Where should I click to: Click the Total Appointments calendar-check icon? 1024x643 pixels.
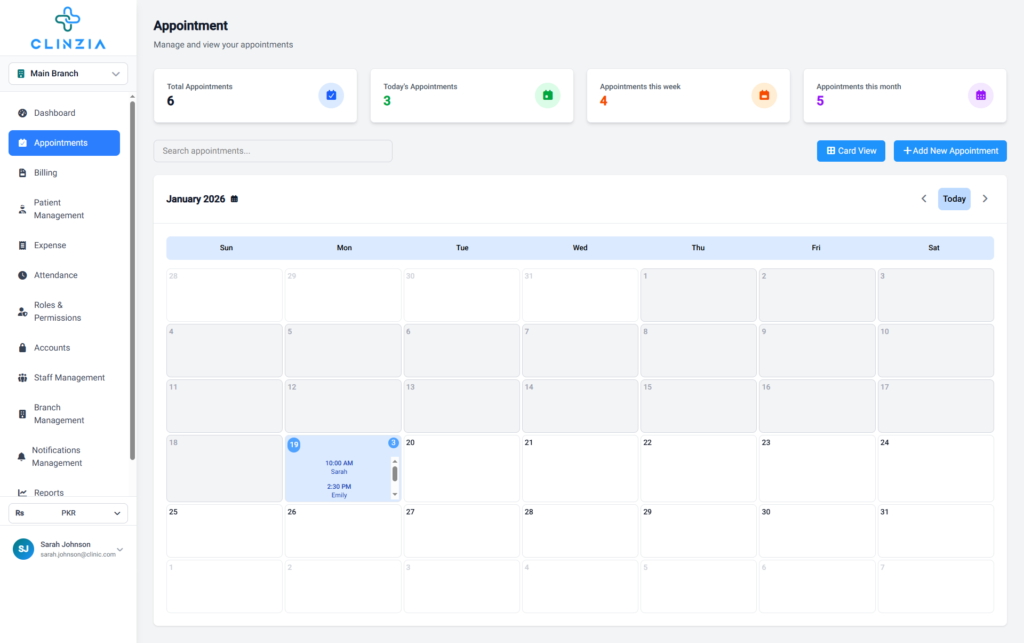tap(331, 95)
